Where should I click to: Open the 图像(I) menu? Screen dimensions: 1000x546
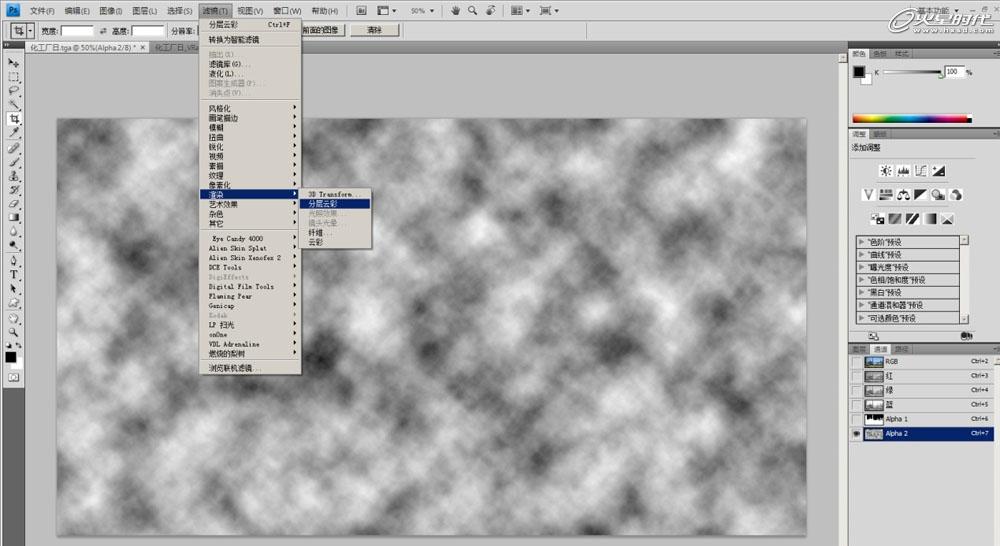(110, 11)
